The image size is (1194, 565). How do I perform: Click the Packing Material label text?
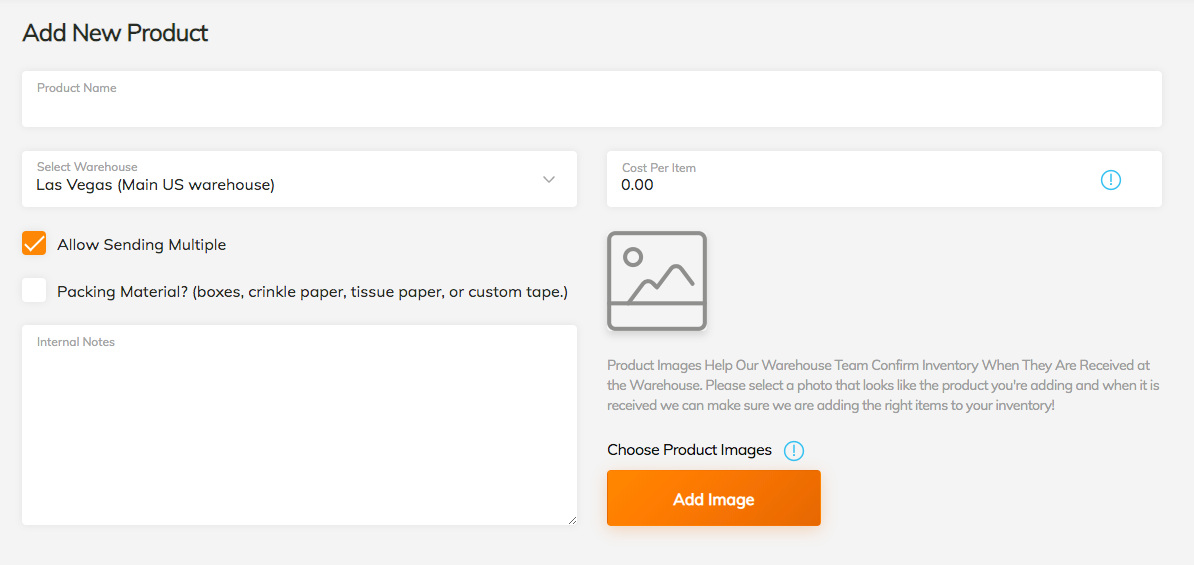pos(312,292)
